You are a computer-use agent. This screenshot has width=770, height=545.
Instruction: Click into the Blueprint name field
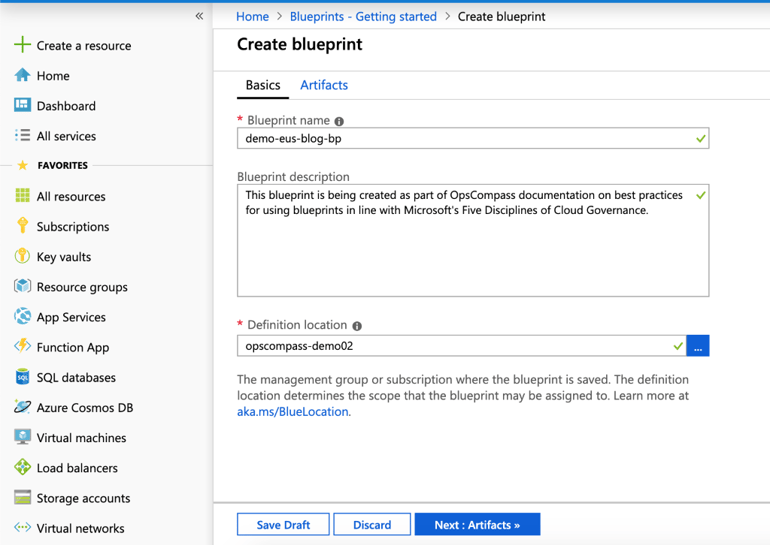click(x=473, y=138)
